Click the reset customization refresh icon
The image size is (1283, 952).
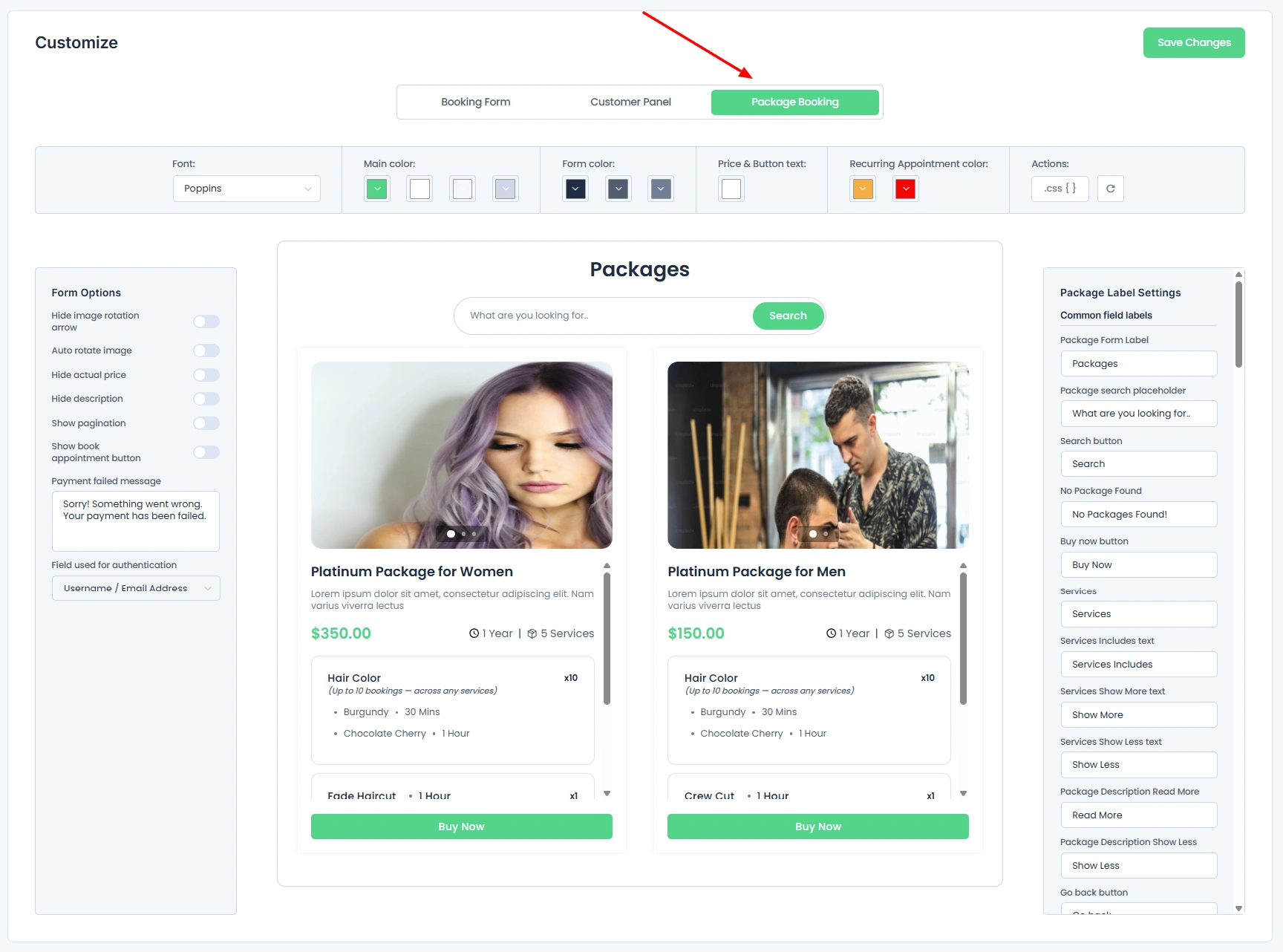coord(1110,189)
